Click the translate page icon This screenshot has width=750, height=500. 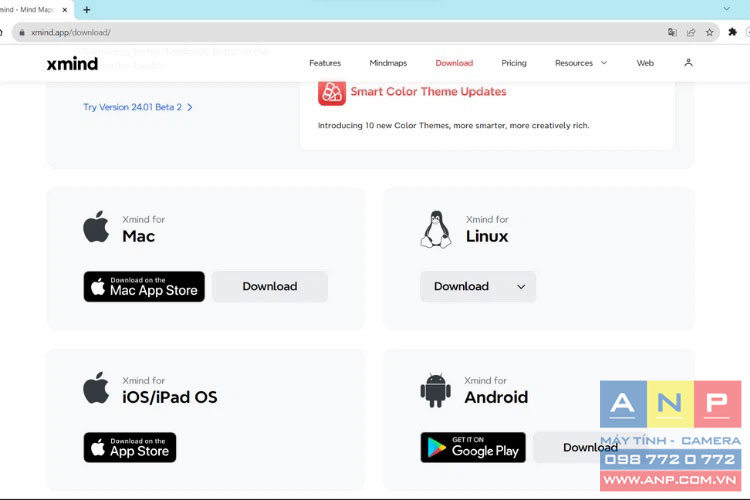[x=672, y=33]
